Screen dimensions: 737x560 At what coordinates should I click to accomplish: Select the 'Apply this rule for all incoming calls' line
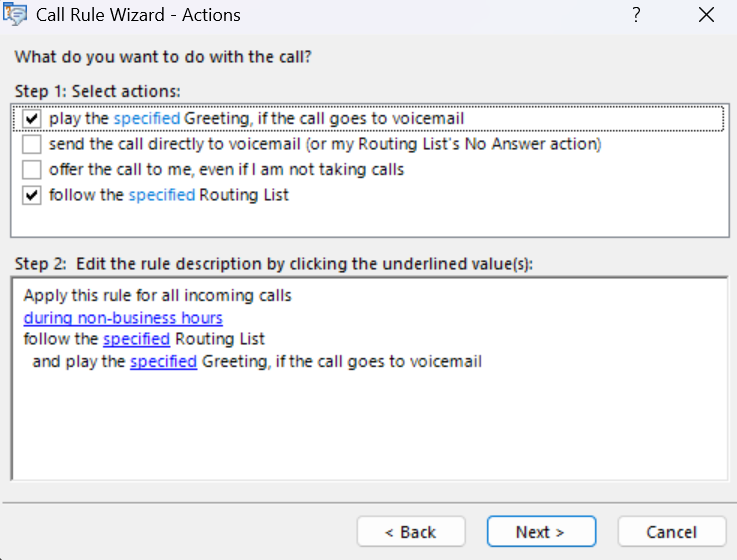157,296
